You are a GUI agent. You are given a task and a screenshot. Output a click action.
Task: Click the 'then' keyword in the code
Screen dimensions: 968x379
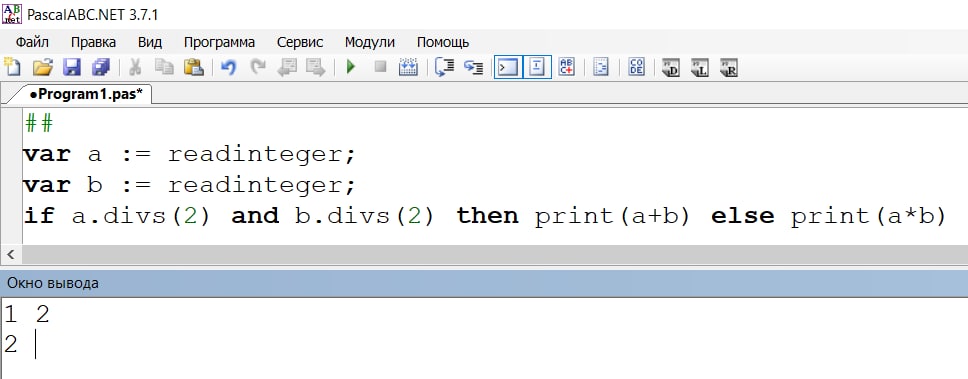coord(487,215)
